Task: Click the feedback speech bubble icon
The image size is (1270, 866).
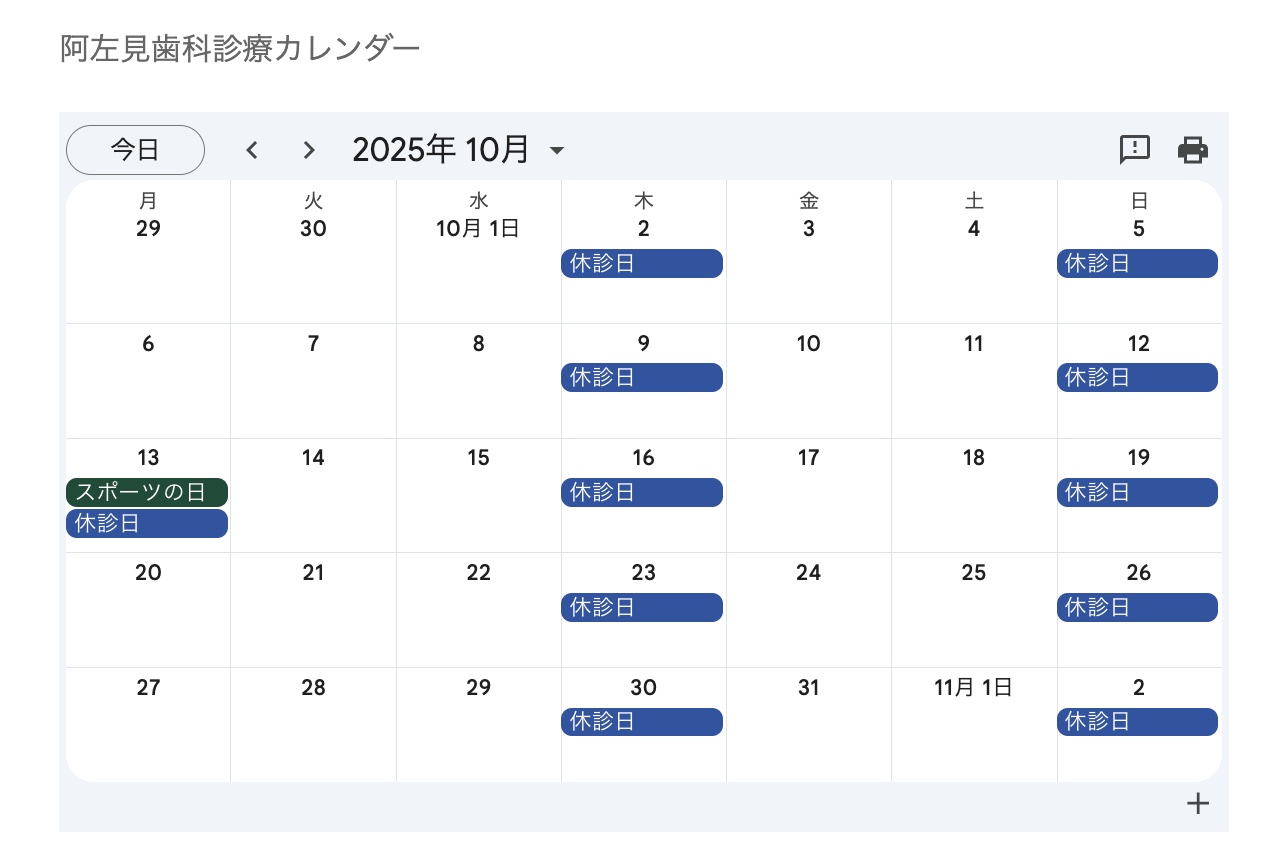Action: 1134,150
